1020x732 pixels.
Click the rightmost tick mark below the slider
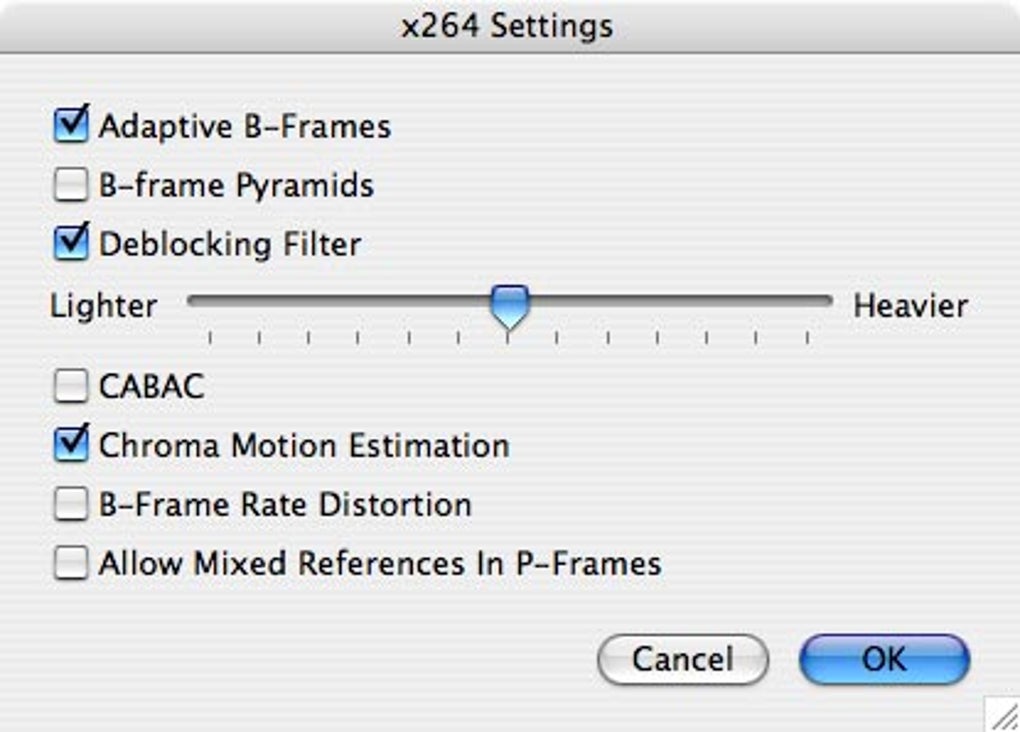pyautogui.click(x=807, y=338)
